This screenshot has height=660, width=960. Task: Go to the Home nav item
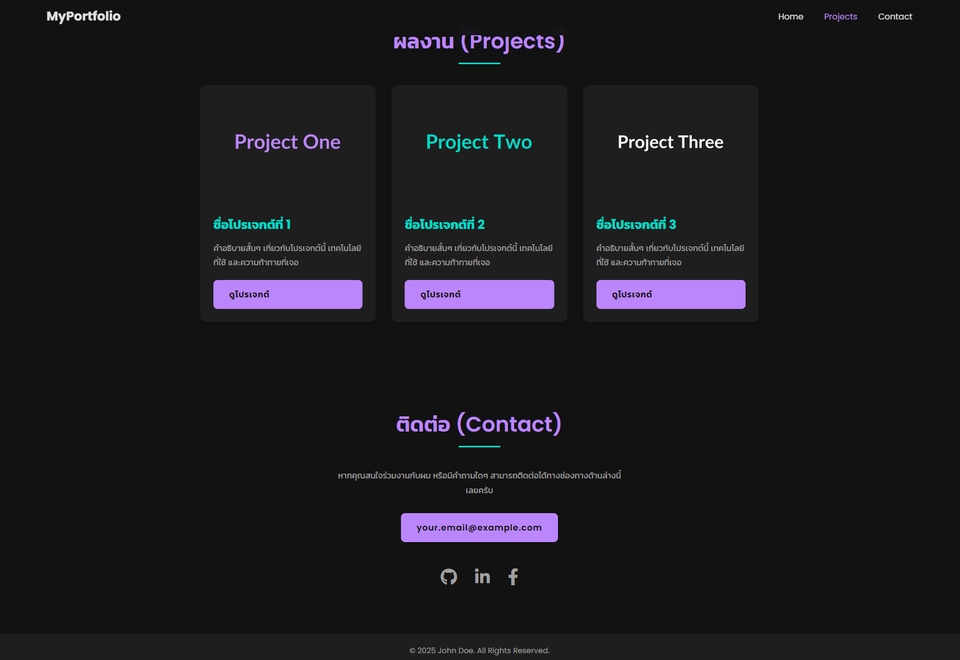tap(790, 16)
